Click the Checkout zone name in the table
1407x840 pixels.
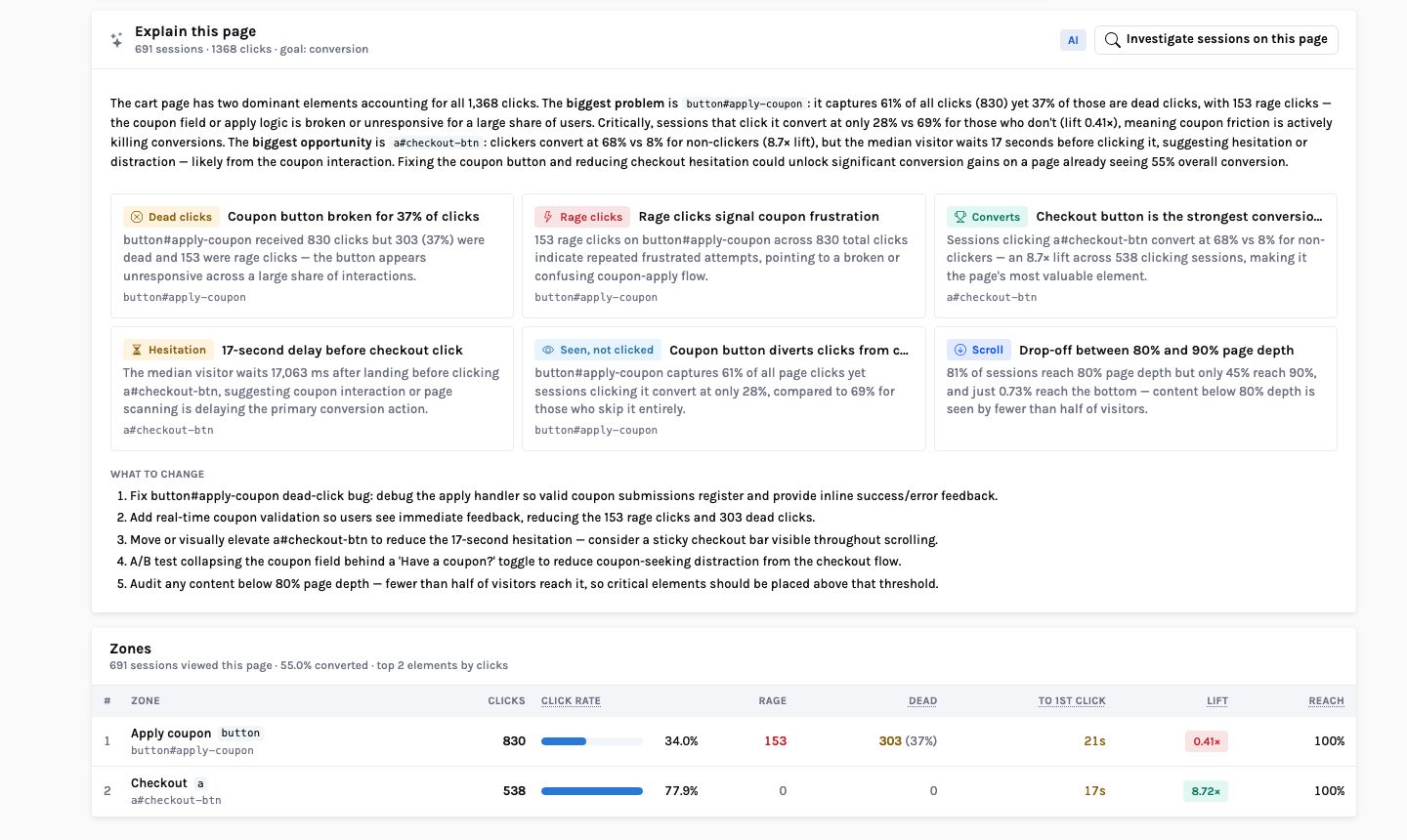click(x=159, y=783)
